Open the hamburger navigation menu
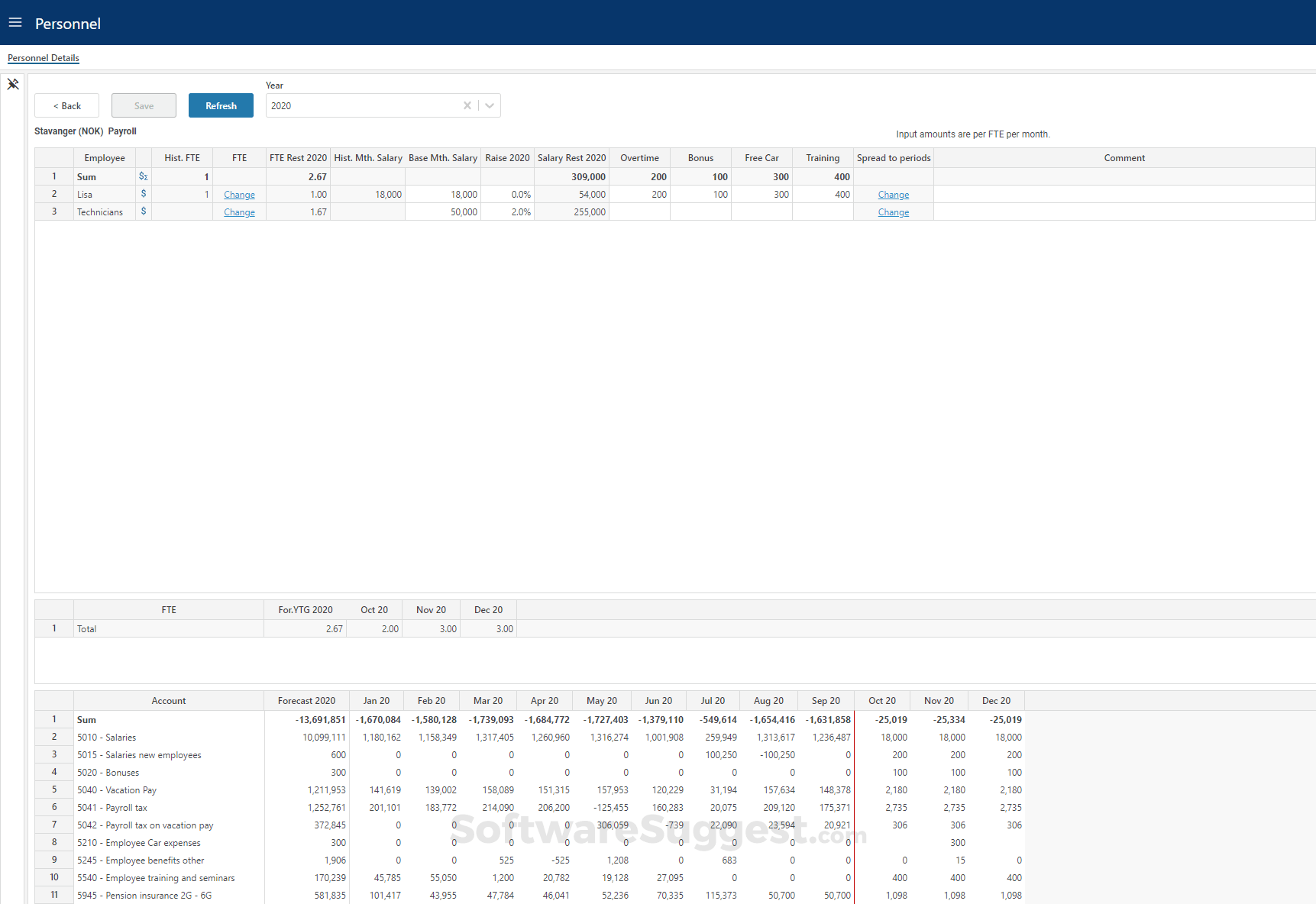The image size is (1316, 904). tap(15, 22)
